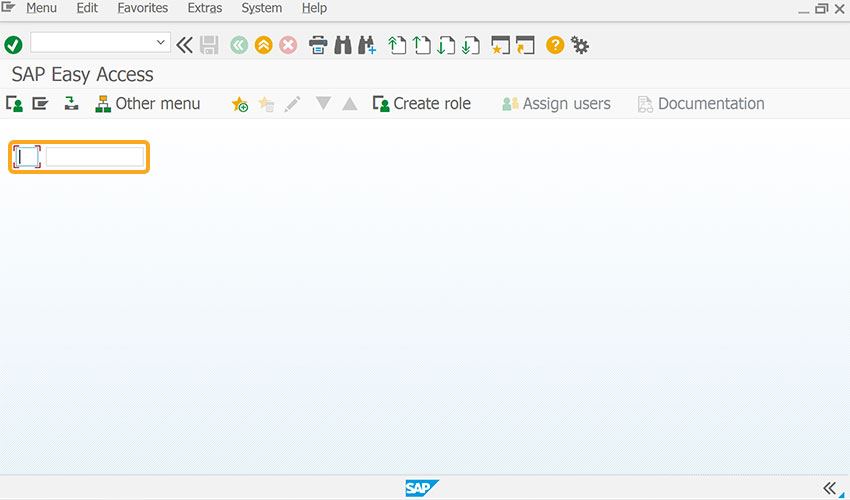Click the orange Exit up-arrow icon
This screenshot has width=850, height=500.
pyautogui.click(x=264, y=45)
